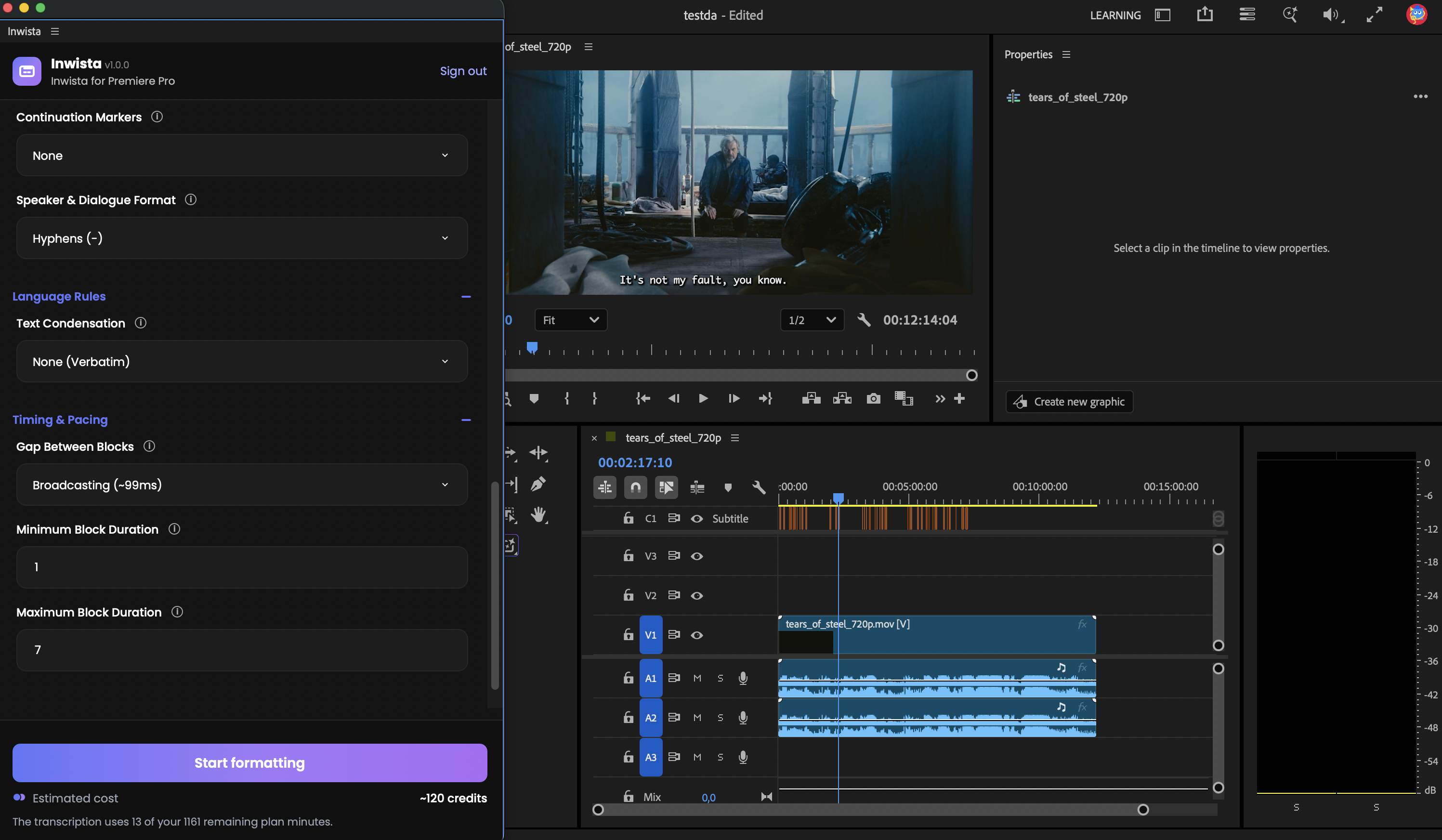Solo the A2 audio track

[x=721, y=718]
